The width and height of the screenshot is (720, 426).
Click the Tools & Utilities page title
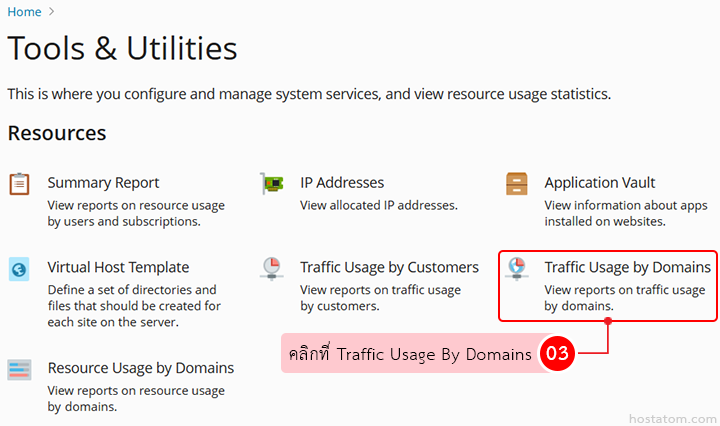[x=122, y=48]
